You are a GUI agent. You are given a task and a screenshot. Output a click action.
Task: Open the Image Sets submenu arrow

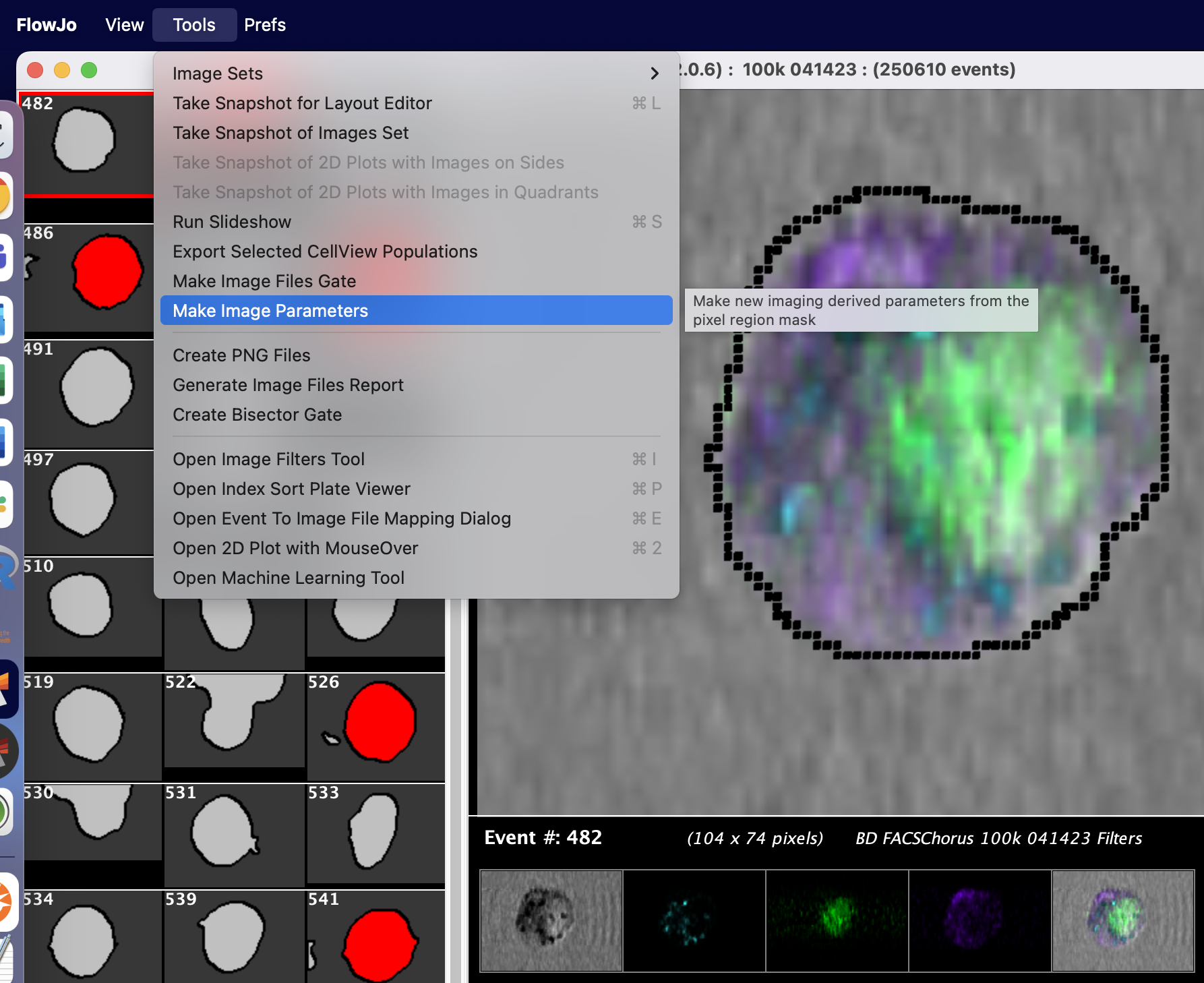[x=654, y=73]
